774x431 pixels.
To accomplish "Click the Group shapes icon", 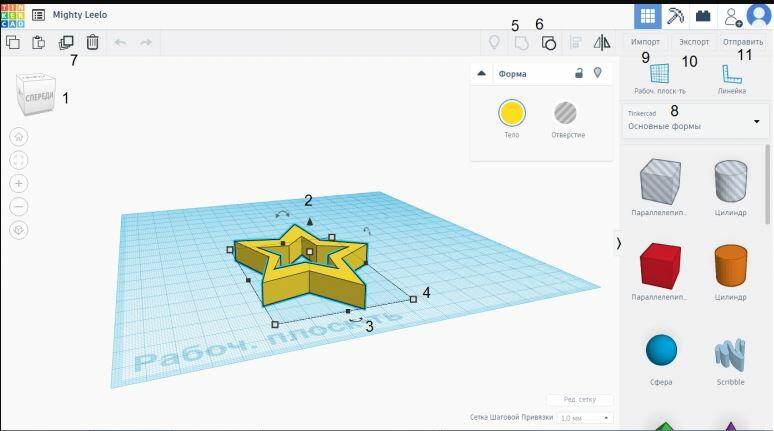I will pos(521,43).
